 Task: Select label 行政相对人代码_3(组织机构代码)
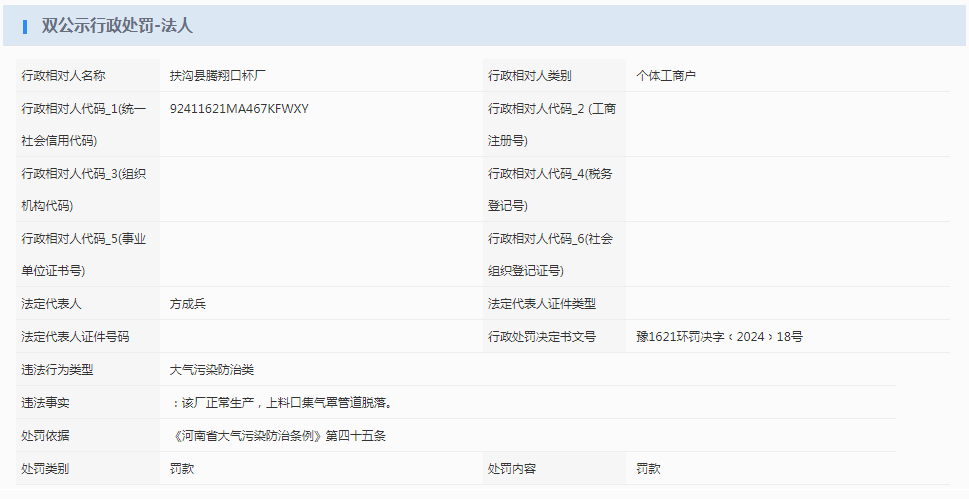pyautogui.click(x=83, y=189)
